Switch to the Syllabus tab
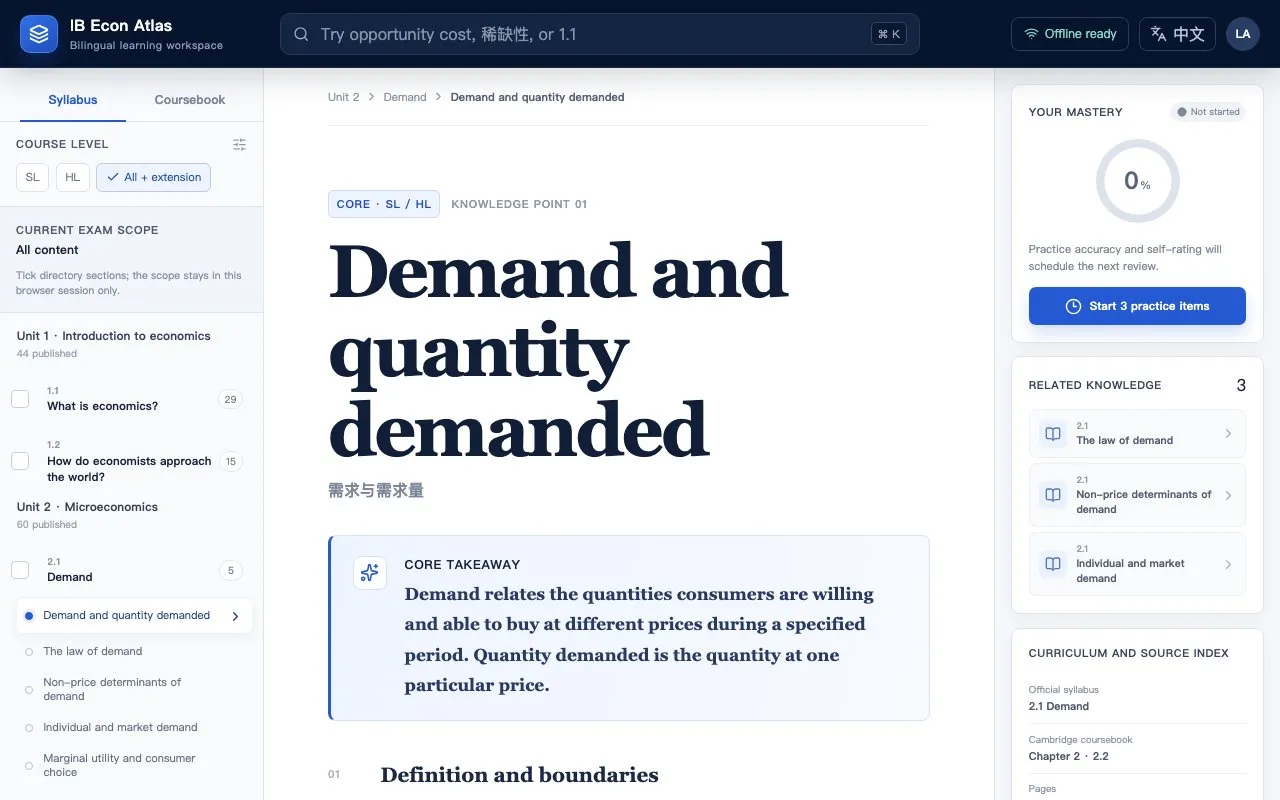Screen dimensions: 1280x800 click(x=73, y=100)
